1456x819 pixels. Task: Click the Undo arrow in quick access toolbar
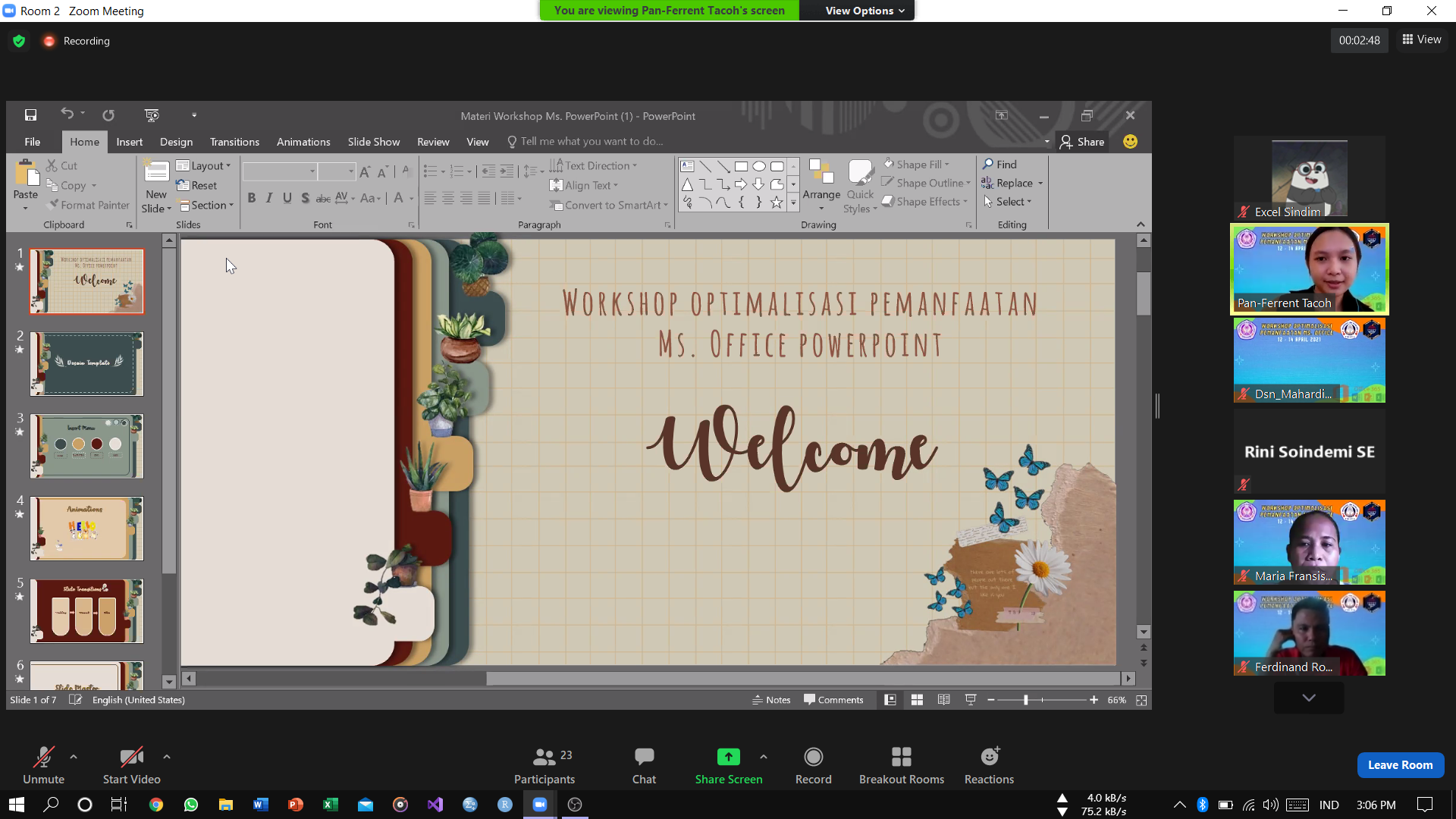[x=67, y=115]
